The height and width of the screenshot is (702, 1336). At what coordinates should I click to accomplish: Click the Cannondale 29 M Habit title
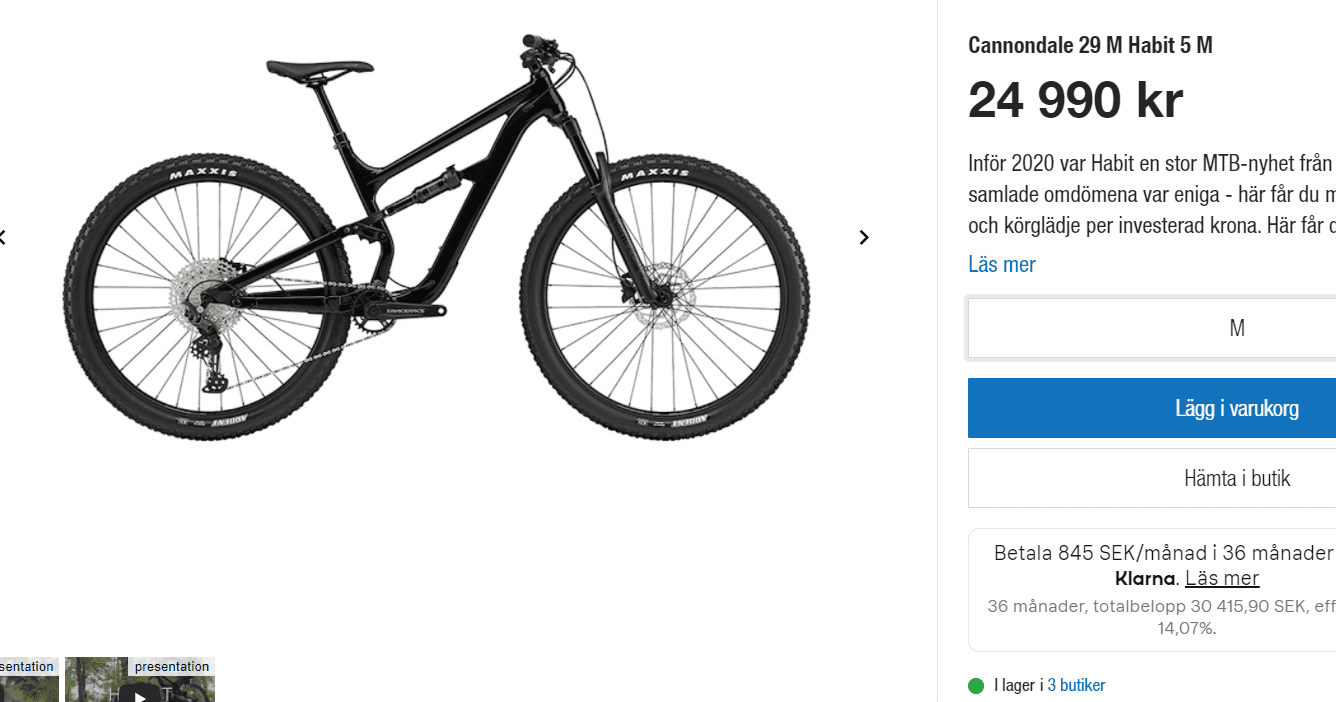point(1090,45)
